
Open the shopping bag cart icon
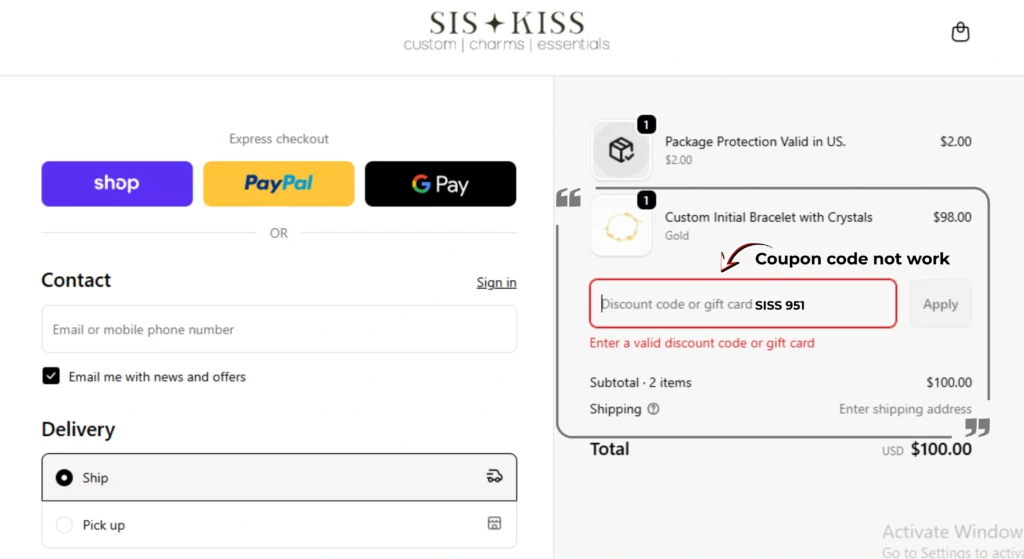(x=960, y=31)
